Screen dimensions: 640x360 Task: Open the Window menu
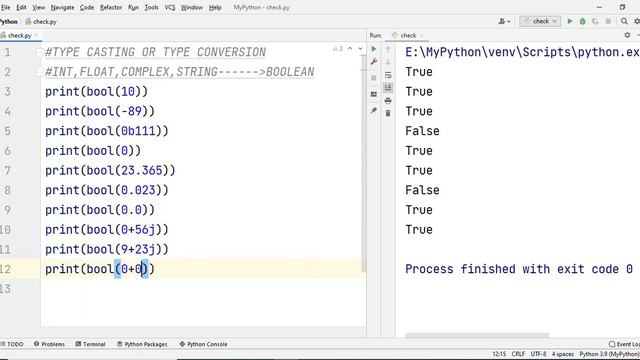click(x=192, y=7)
